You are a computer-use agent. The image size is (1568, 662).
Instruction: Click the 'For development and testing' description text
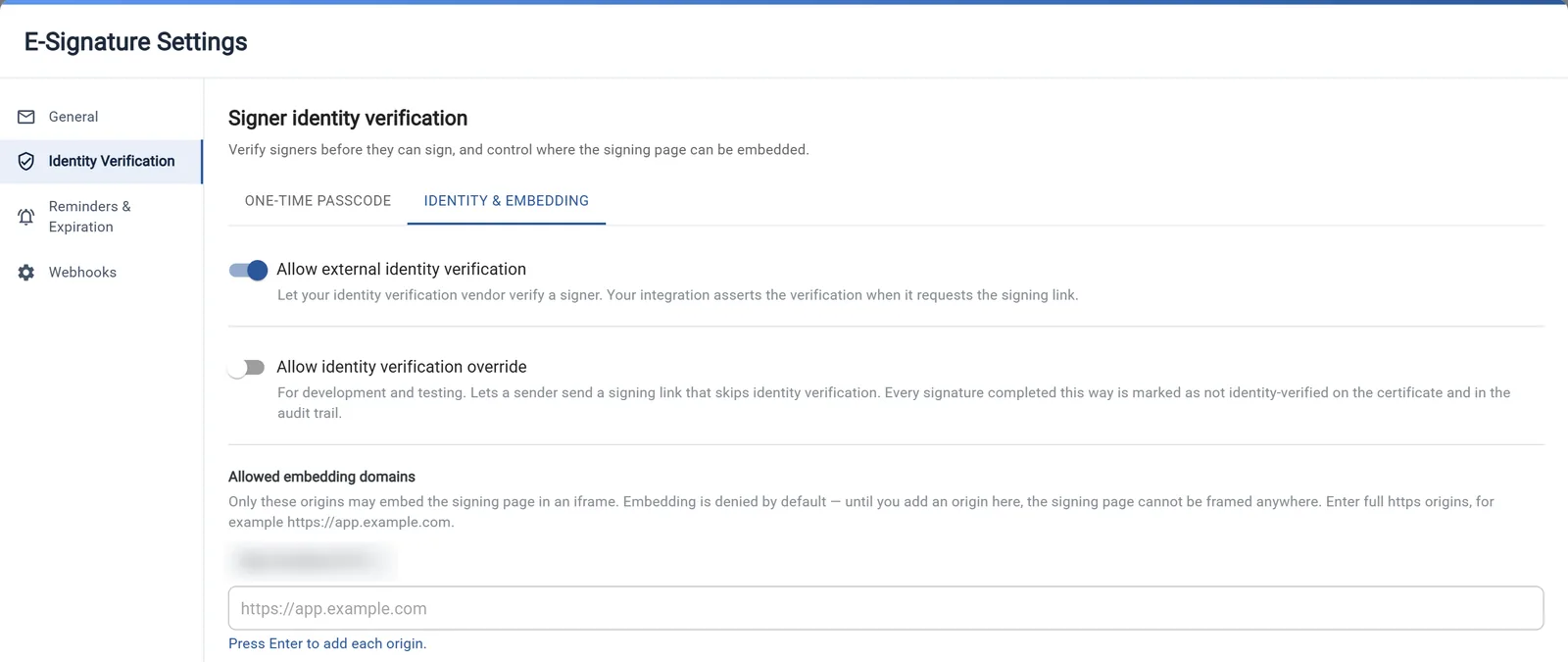(x=894, y=402)
